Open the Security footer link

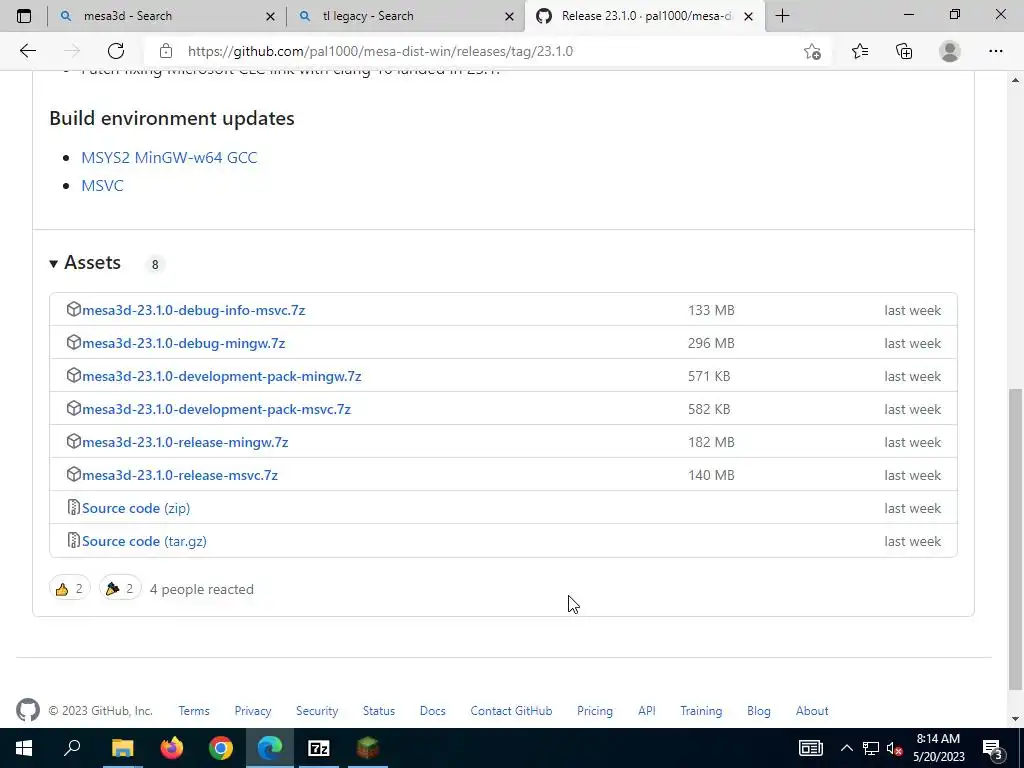(317, 711)
